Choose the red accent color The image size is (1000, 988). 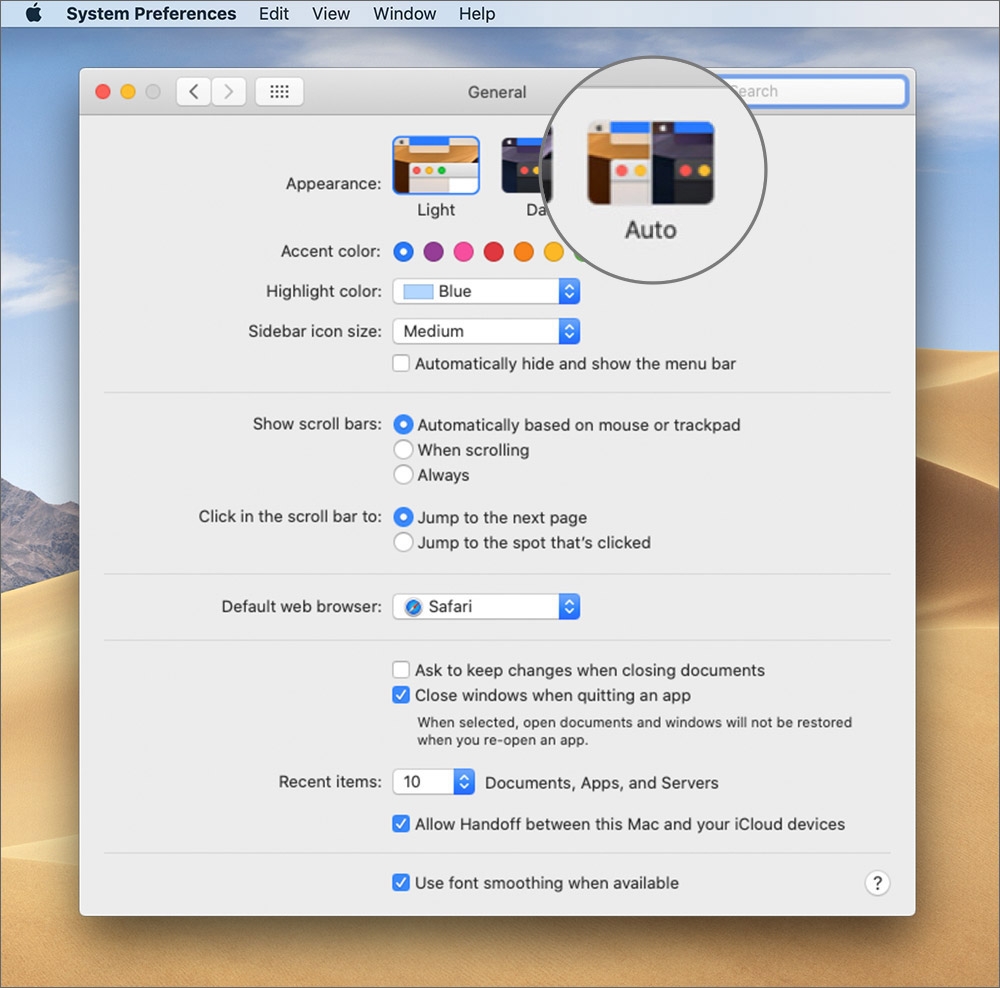coord(494,252)
